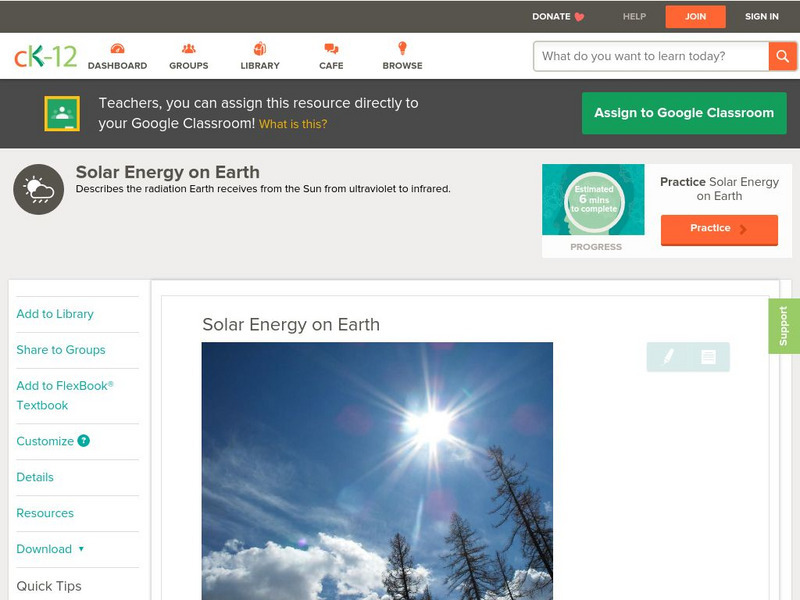Open the Dashboard gauge icon
The width and height of the screenshot is (800, 600).
(117, 48)
